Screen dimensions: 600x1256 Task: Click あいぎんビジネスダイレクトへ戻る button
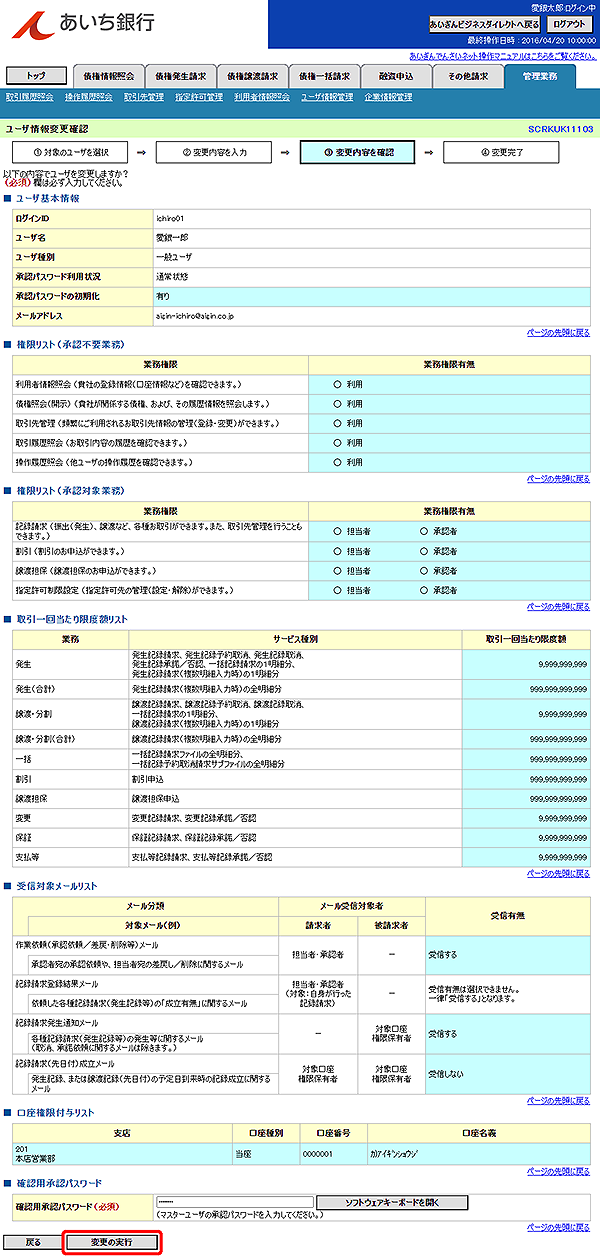tap(484, 24)
